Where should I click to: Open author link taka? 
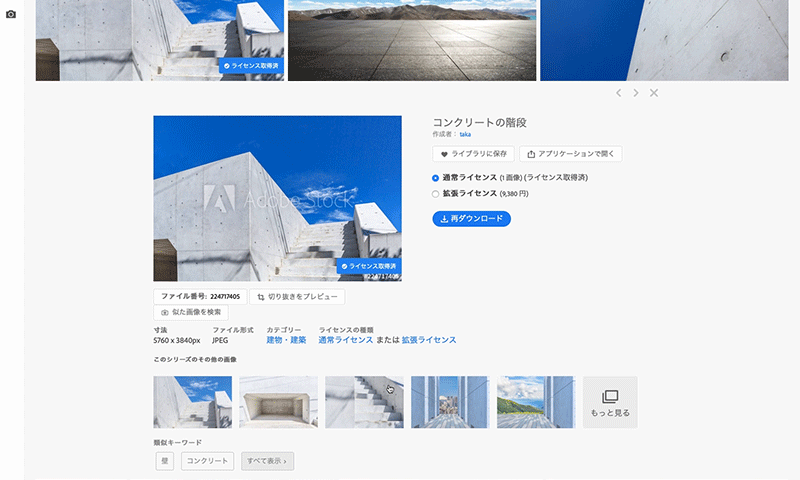pos(465,134)
